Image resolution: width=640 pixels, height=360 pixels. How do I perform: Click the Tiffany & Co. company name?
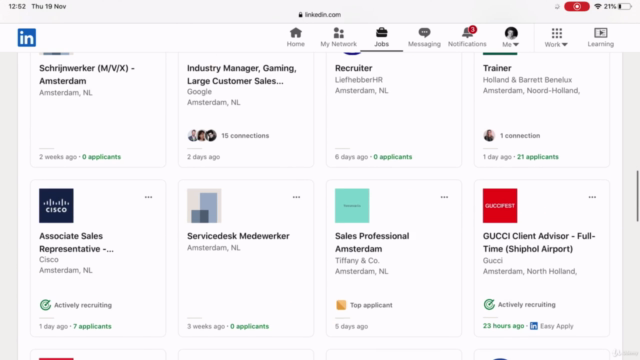[357, 260]
